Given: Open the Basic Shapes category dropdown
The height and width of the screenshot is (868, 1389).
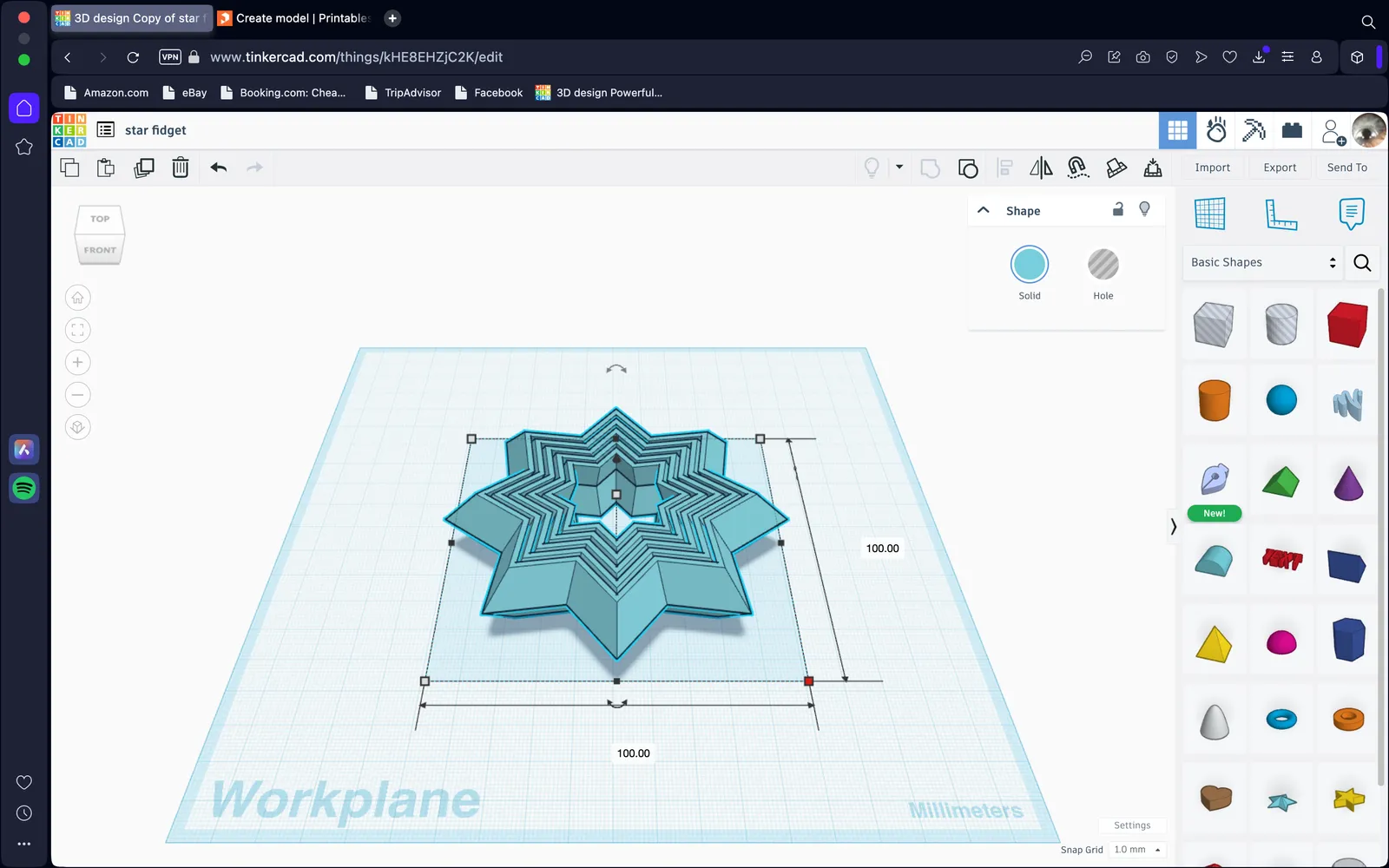Looking at the screenshot, I should (x=1262, y=262).
